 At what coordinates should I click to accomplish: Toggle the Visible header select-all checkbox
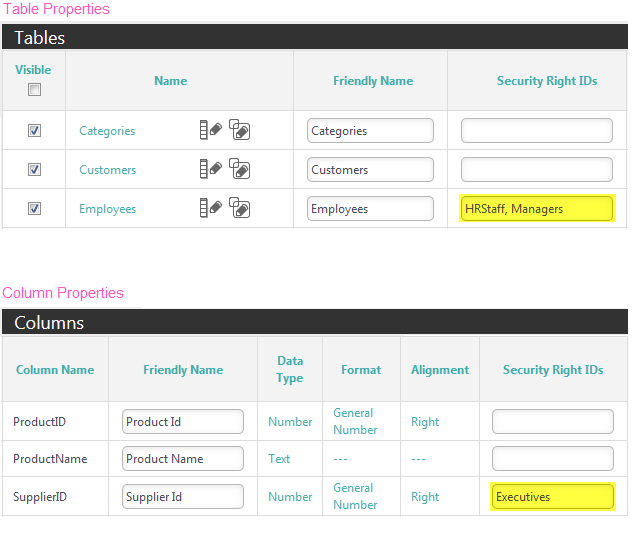click(34, 89)
